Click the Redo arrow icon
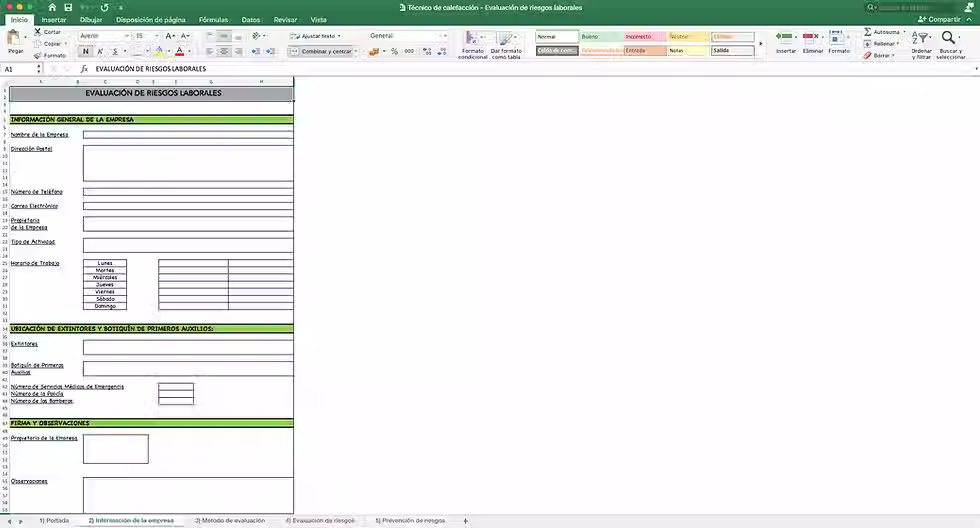The image size is (980, 528). point(104,7)
